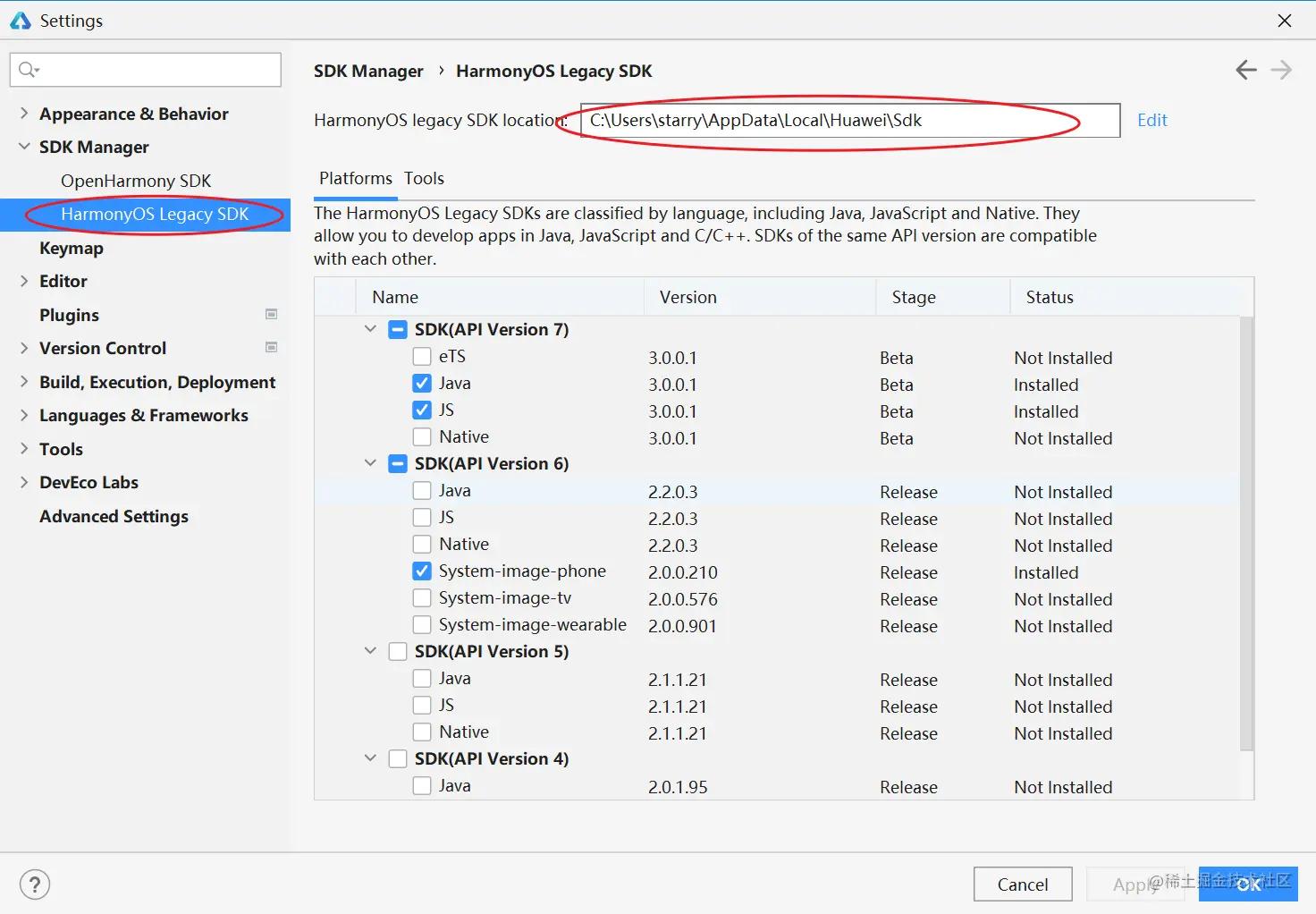1316x914 pixels.
Task: Click the OK button
Action: pyautogui.click(x=1248, y=884)
